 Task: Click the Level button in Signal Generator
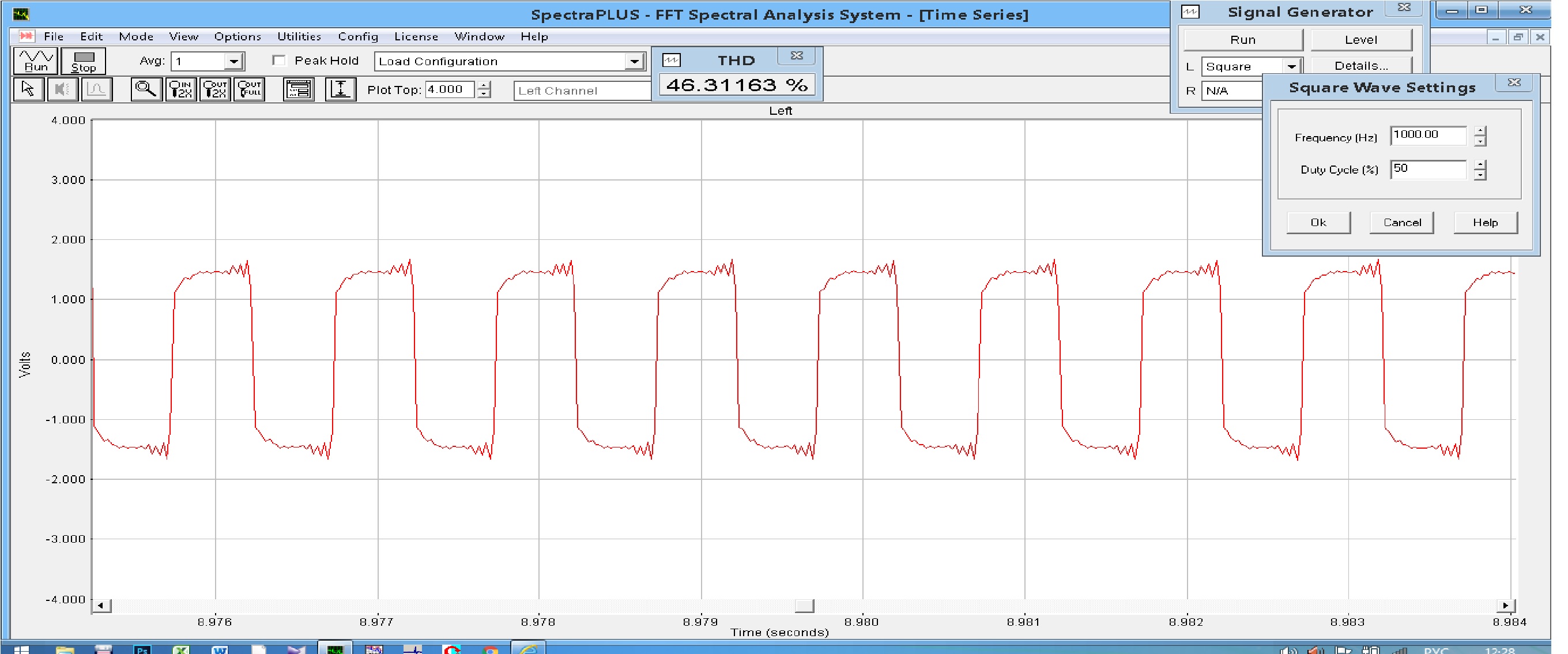click(x=1360, y=40)
